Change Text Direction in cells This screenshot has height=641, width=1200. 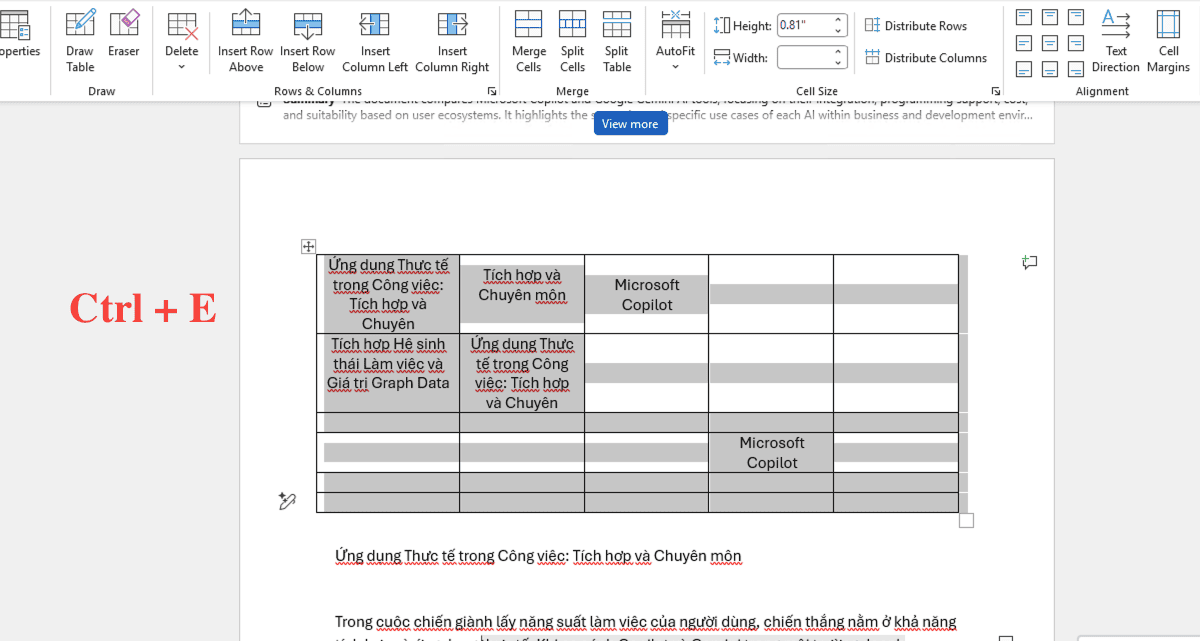1116,41
